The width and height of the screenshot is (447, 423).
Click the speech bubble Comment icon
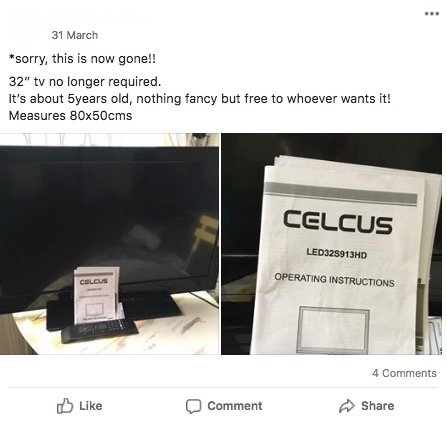[193, 406]
